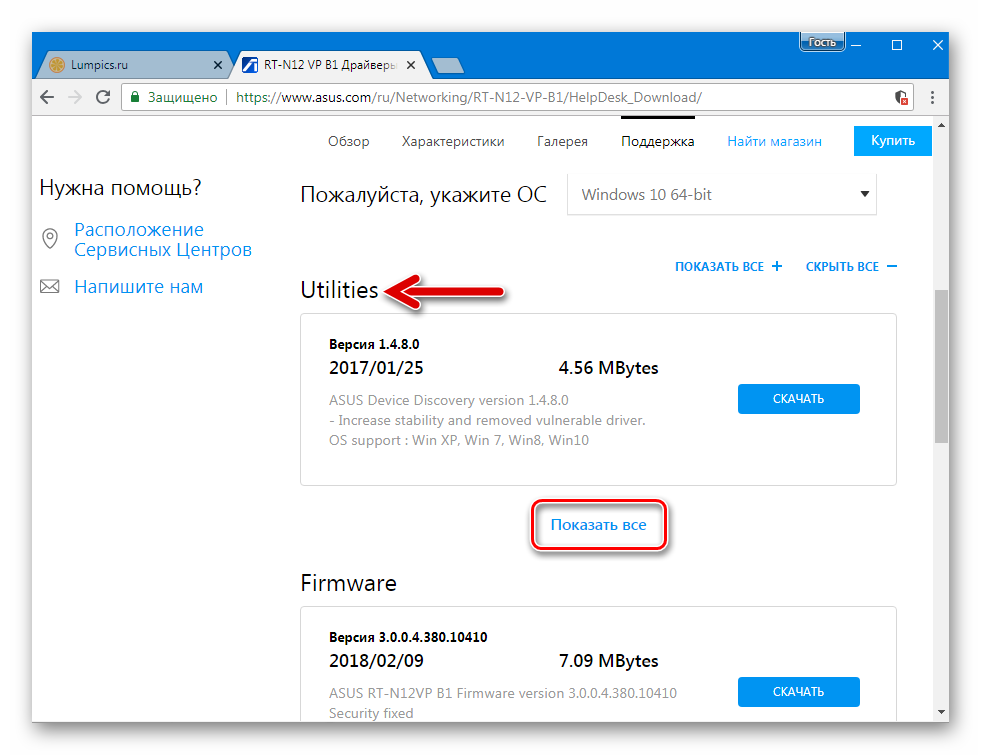Open the Найти магазин link
The width and height of the screenshot is (981, 755).
(x=775, y=141)
